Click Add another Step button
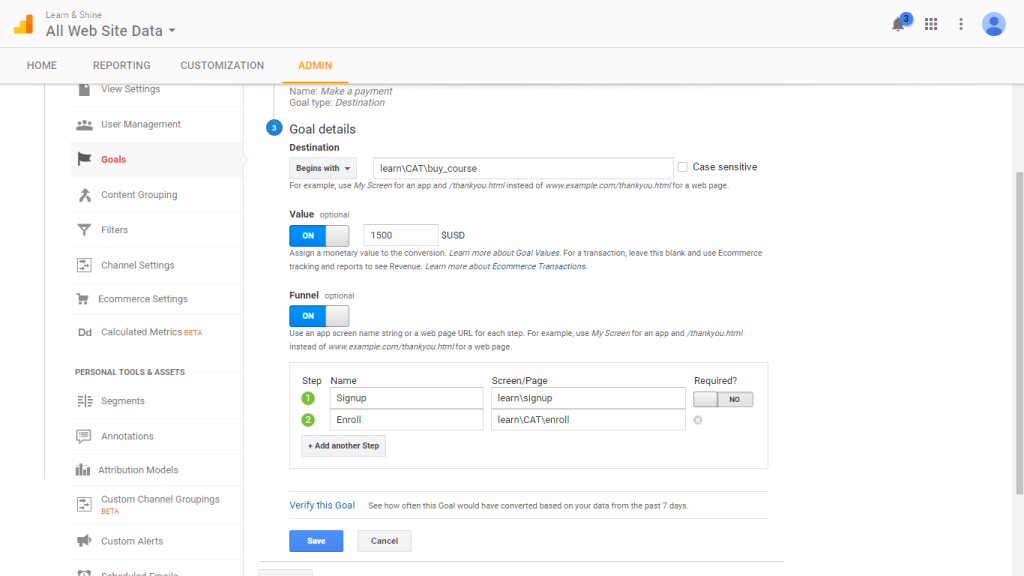 click(344, 446)
